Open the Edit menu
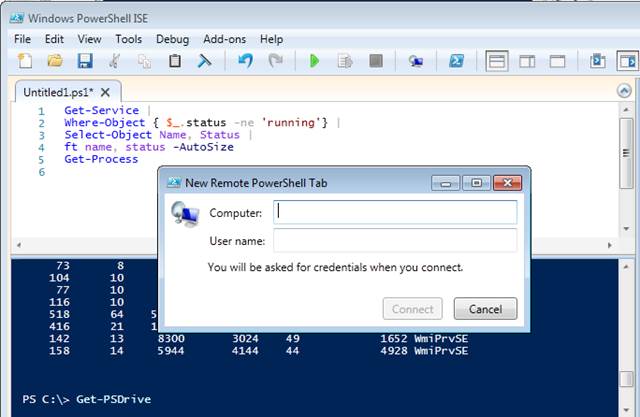 click(54, 39)
